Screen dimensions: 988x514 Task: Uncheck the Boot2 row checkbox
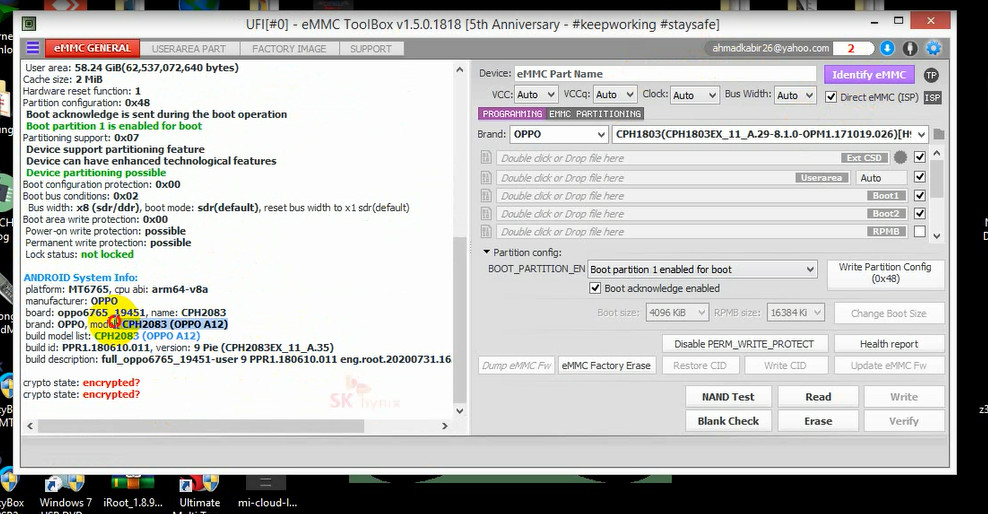(920, 214)
